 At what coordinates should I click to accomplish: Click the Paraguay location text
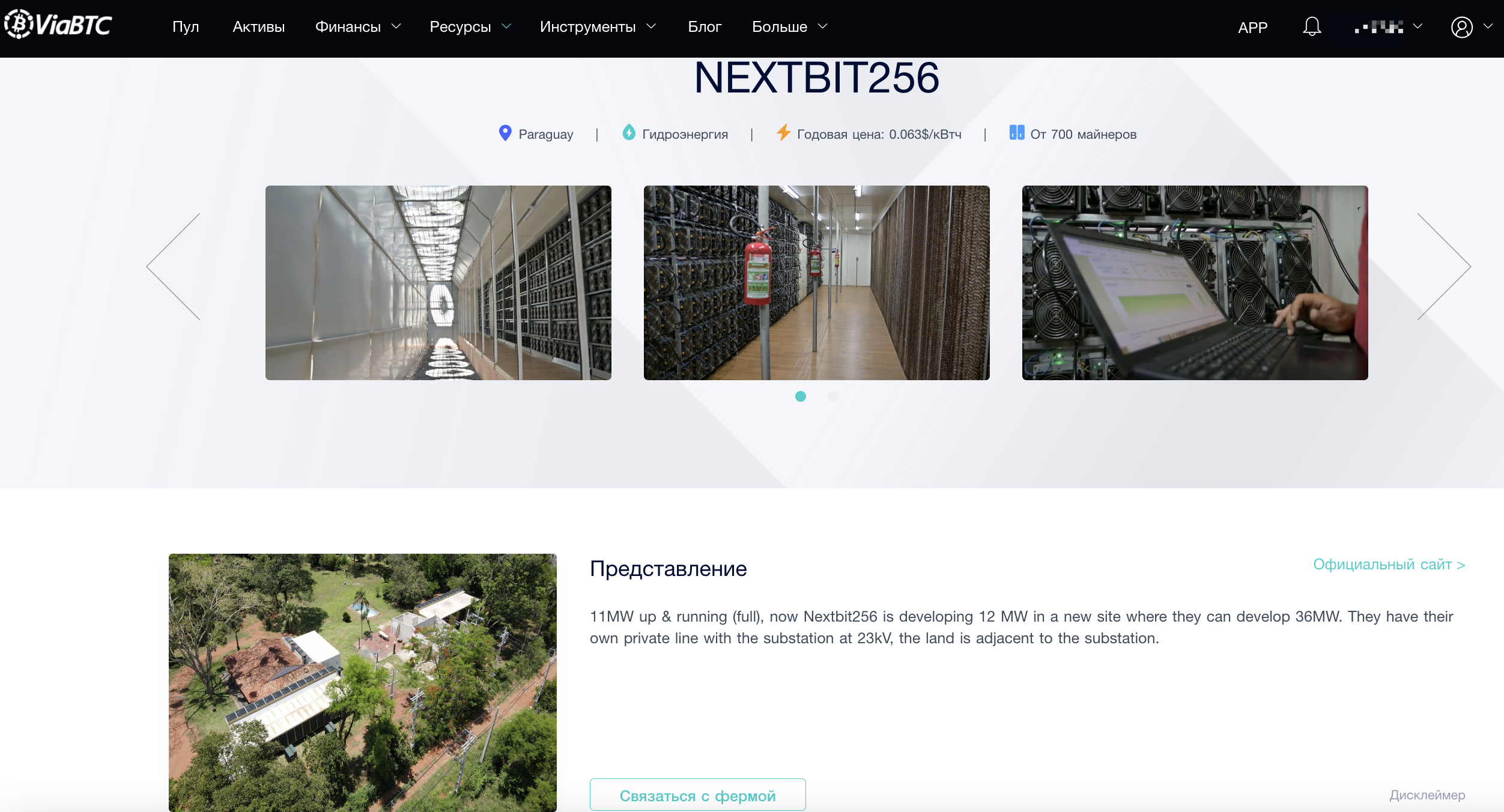(x=546, y=135)
